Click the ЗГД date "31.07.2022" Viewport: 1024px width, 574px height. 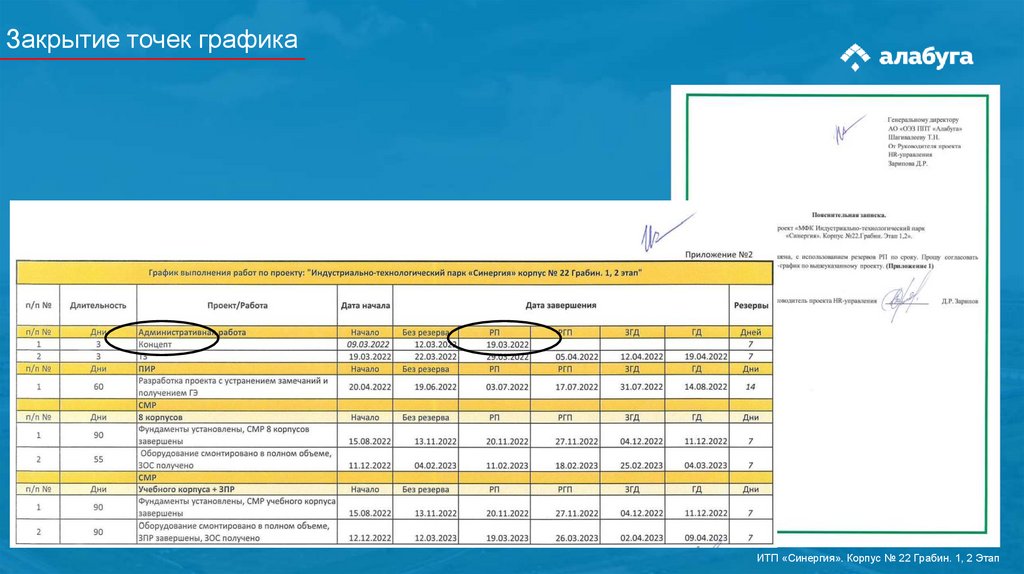pos(641,387)
